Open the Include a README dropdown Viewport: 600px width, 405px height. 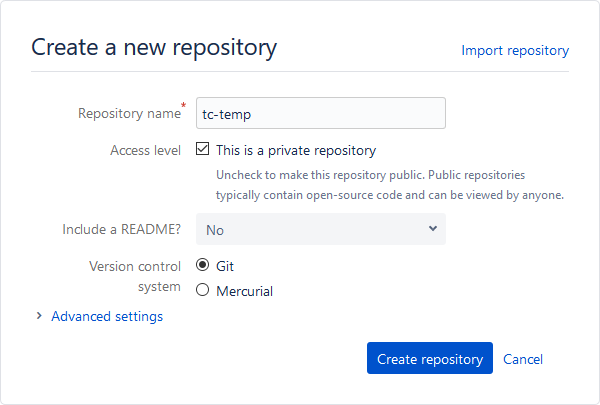tap(320, 229)
